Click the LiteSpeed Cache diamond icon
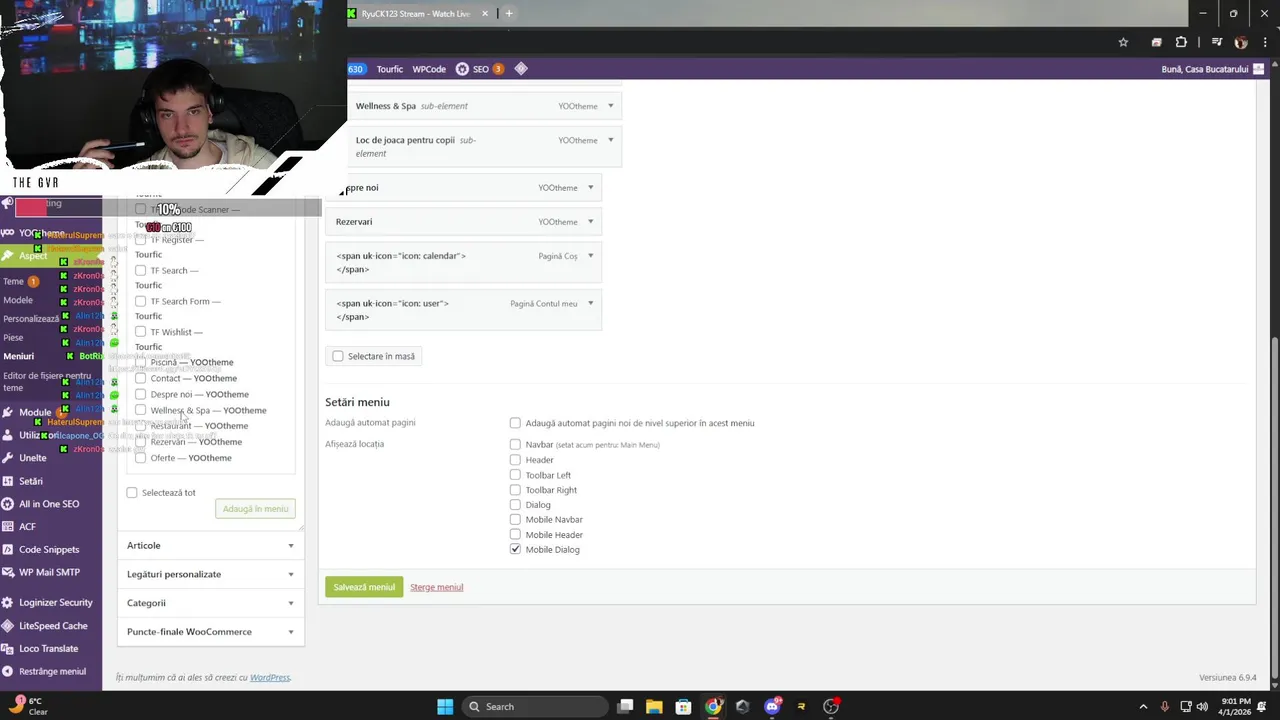 (x=8, y=626)
